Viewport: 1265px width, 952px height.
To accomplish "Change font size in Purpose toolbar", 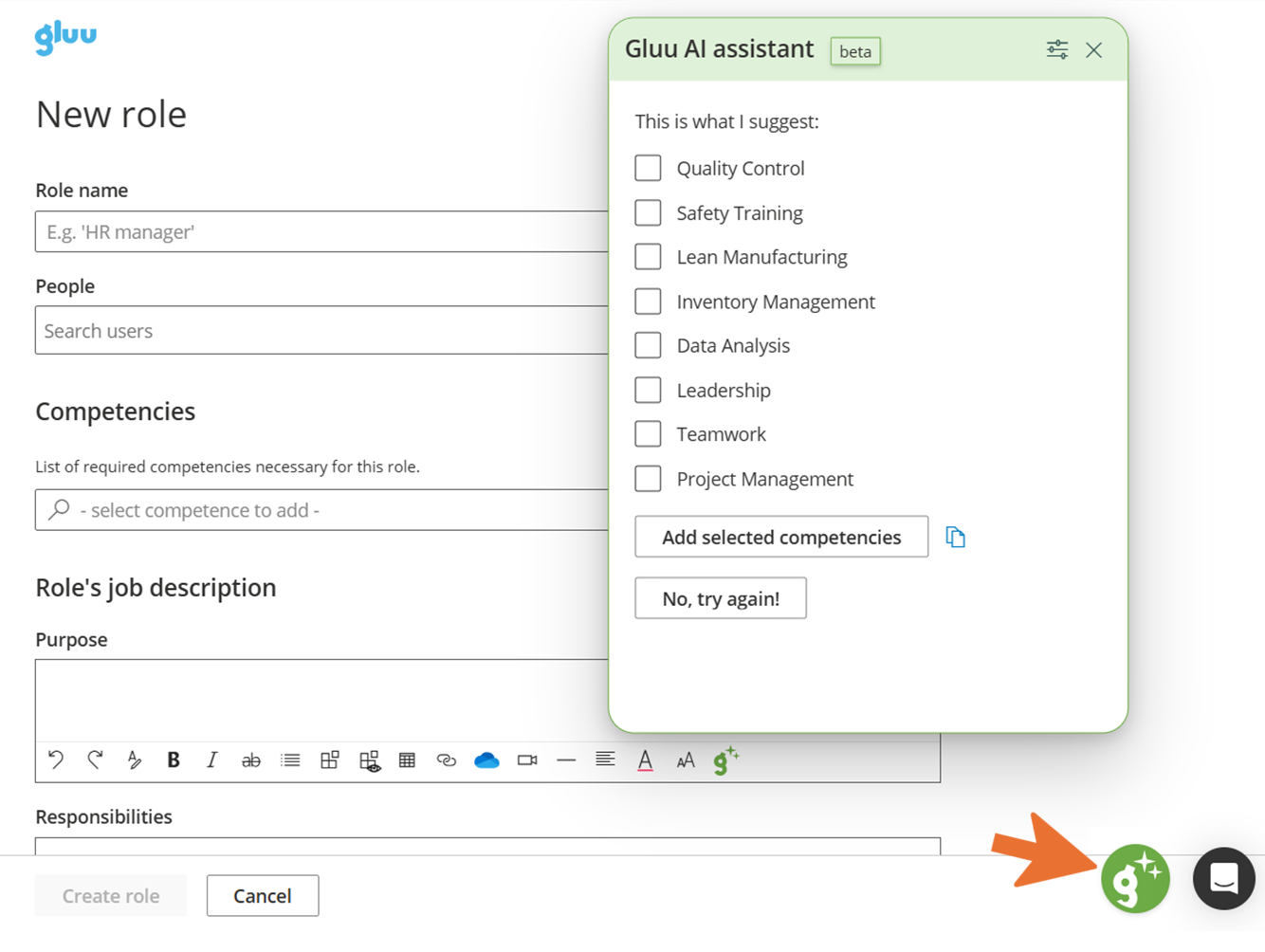I will [685, 760].
